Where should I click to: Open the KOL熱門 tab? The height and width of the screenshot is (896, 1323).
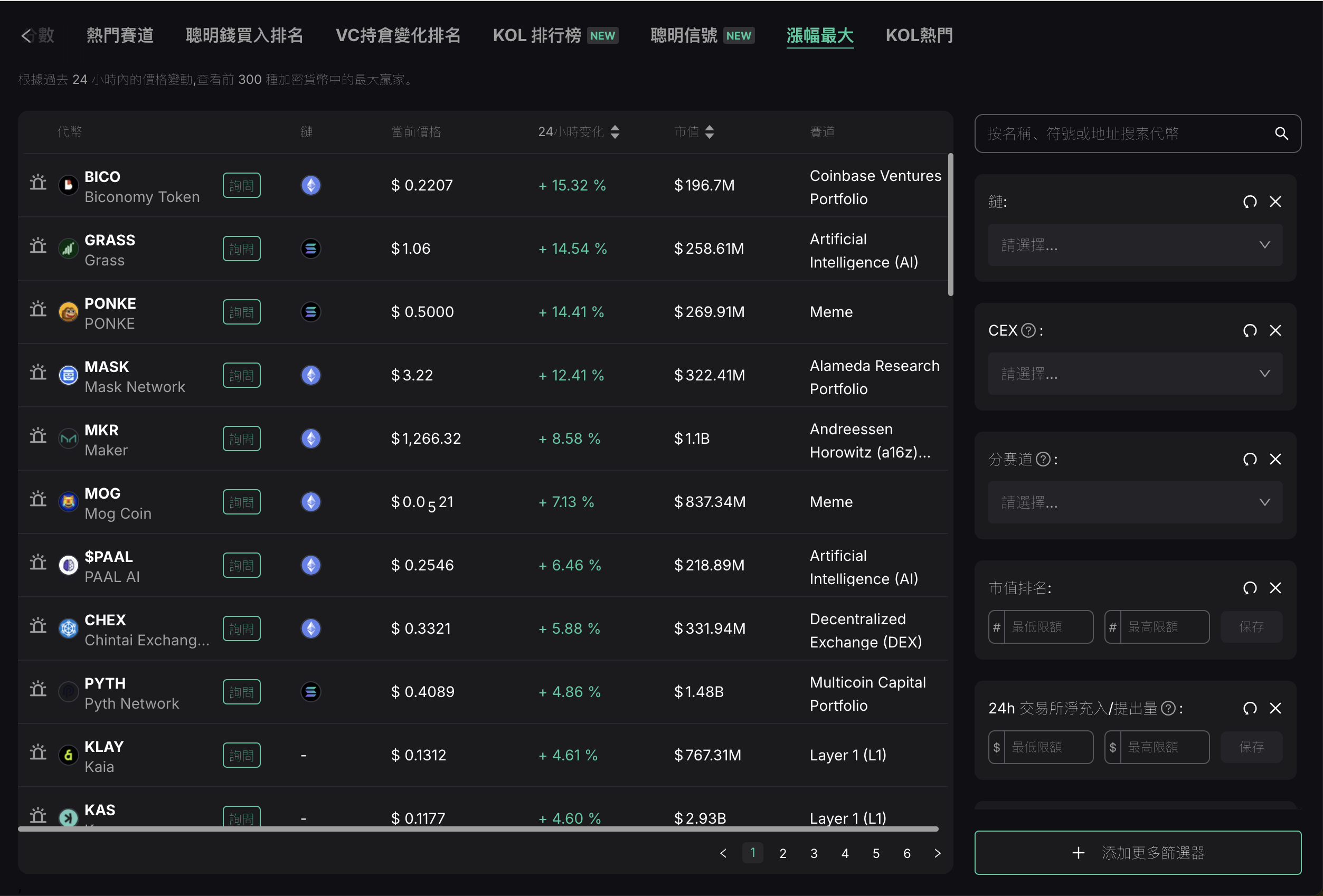(x=919, y=35)
